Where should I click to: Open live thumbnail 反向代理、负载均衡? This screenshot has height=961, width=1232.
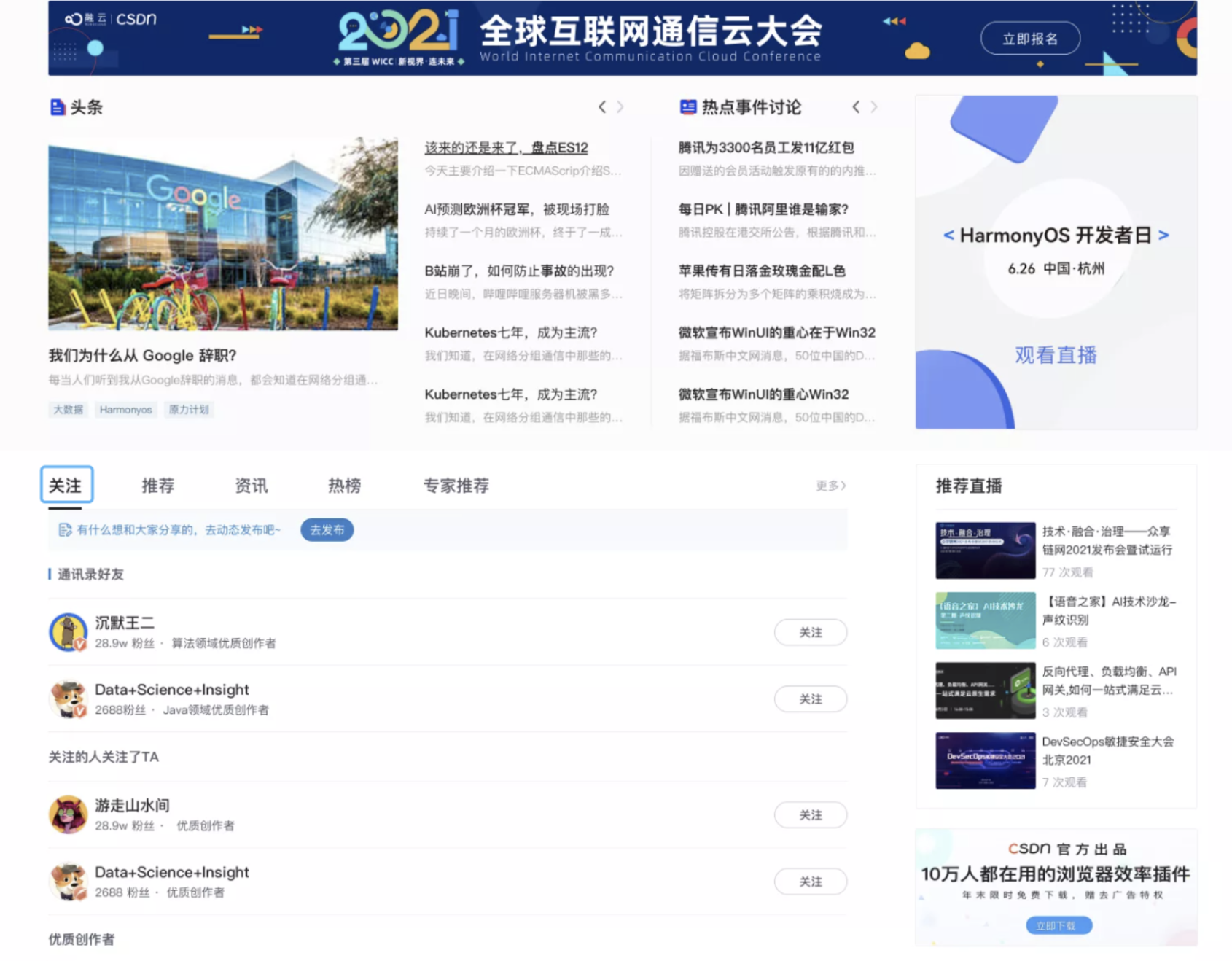pos(986,690)
